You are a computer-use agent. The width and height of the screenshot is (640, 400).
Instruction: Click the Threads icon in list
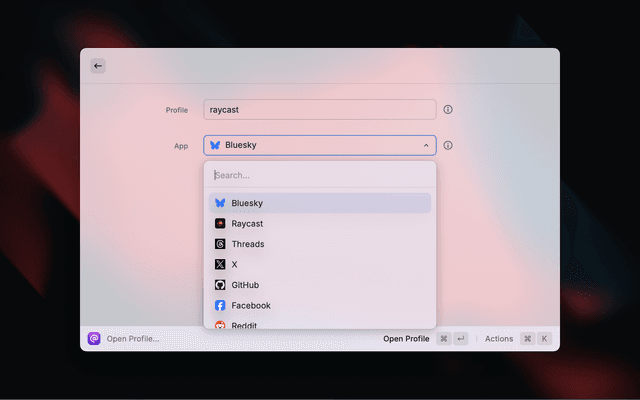pyautogui.click(x=220, y=244)
